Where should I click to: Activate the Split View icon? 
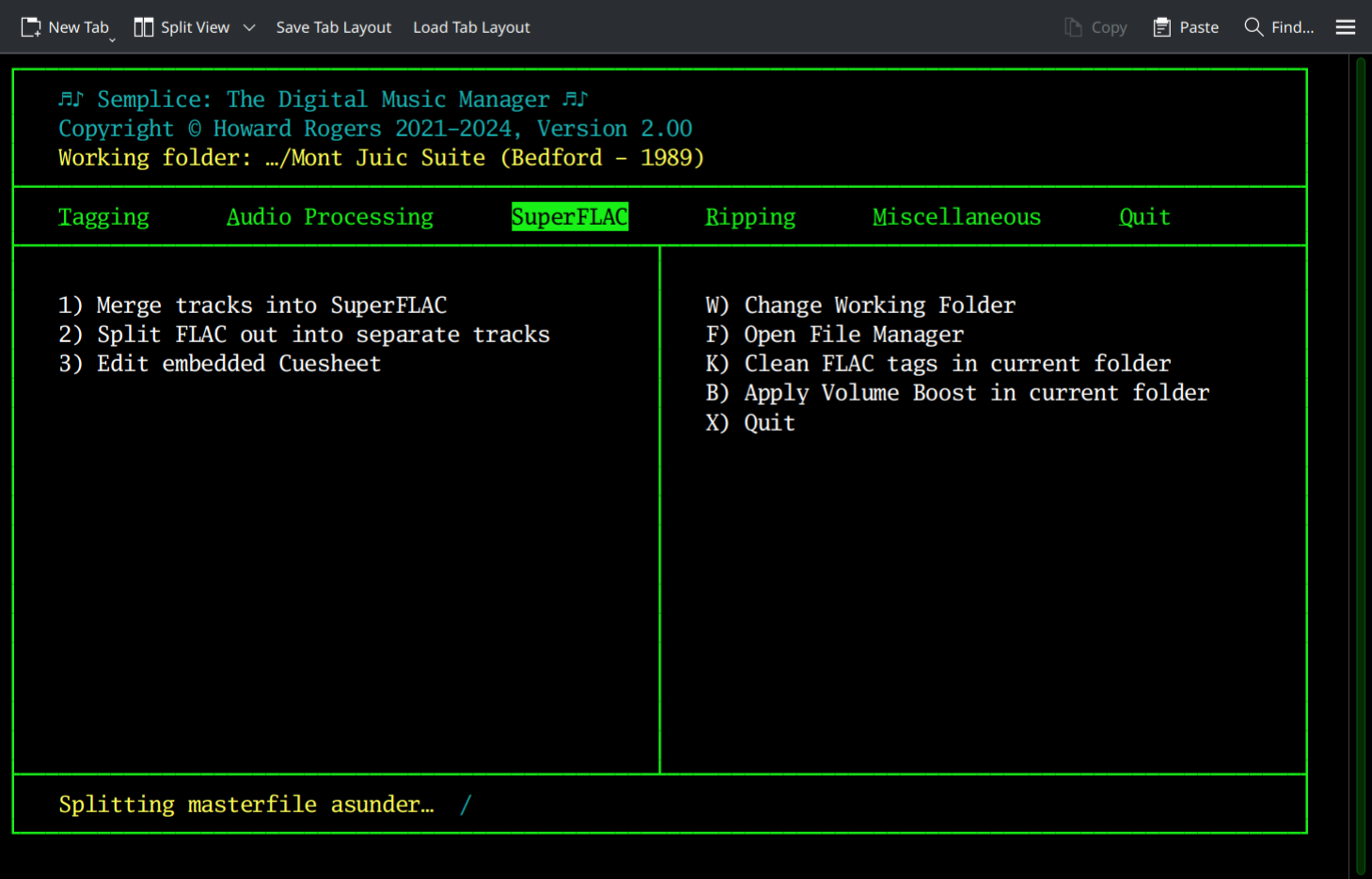144,26
